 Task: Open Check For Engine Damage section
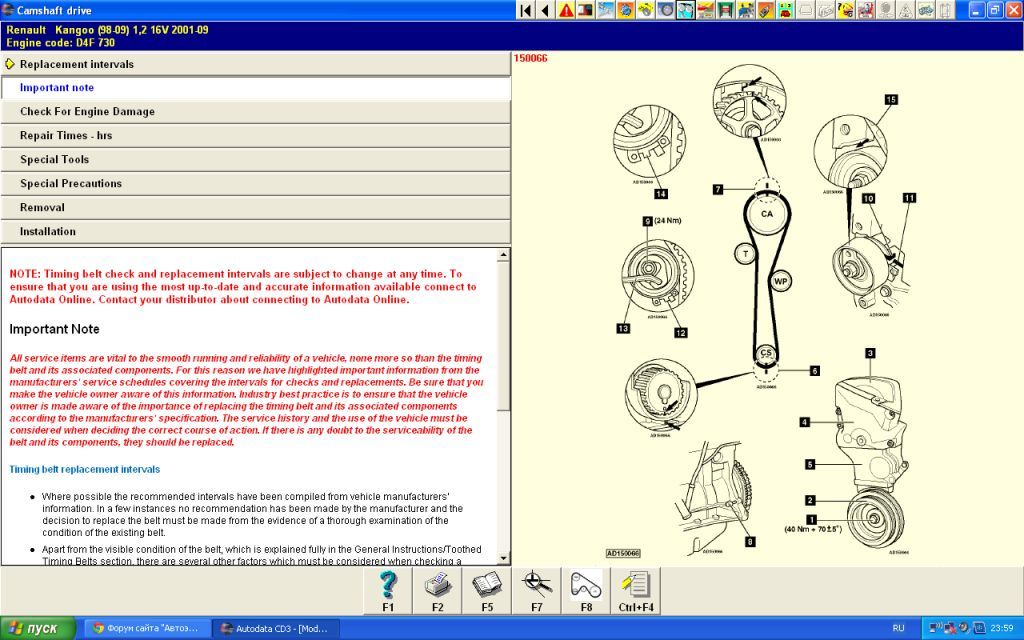255,112
